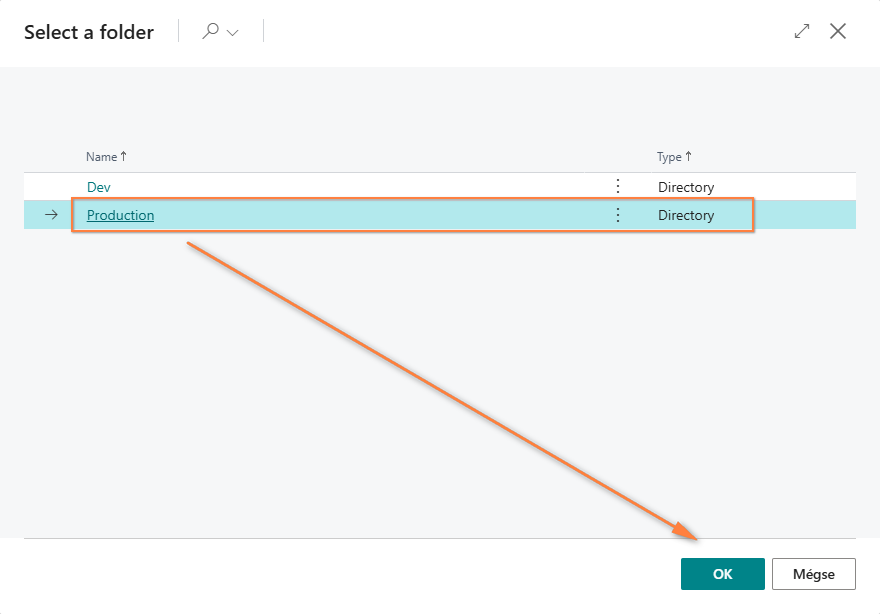
Task: Open the dropdown chevron beside search
Action: click(x=233, y=33)
